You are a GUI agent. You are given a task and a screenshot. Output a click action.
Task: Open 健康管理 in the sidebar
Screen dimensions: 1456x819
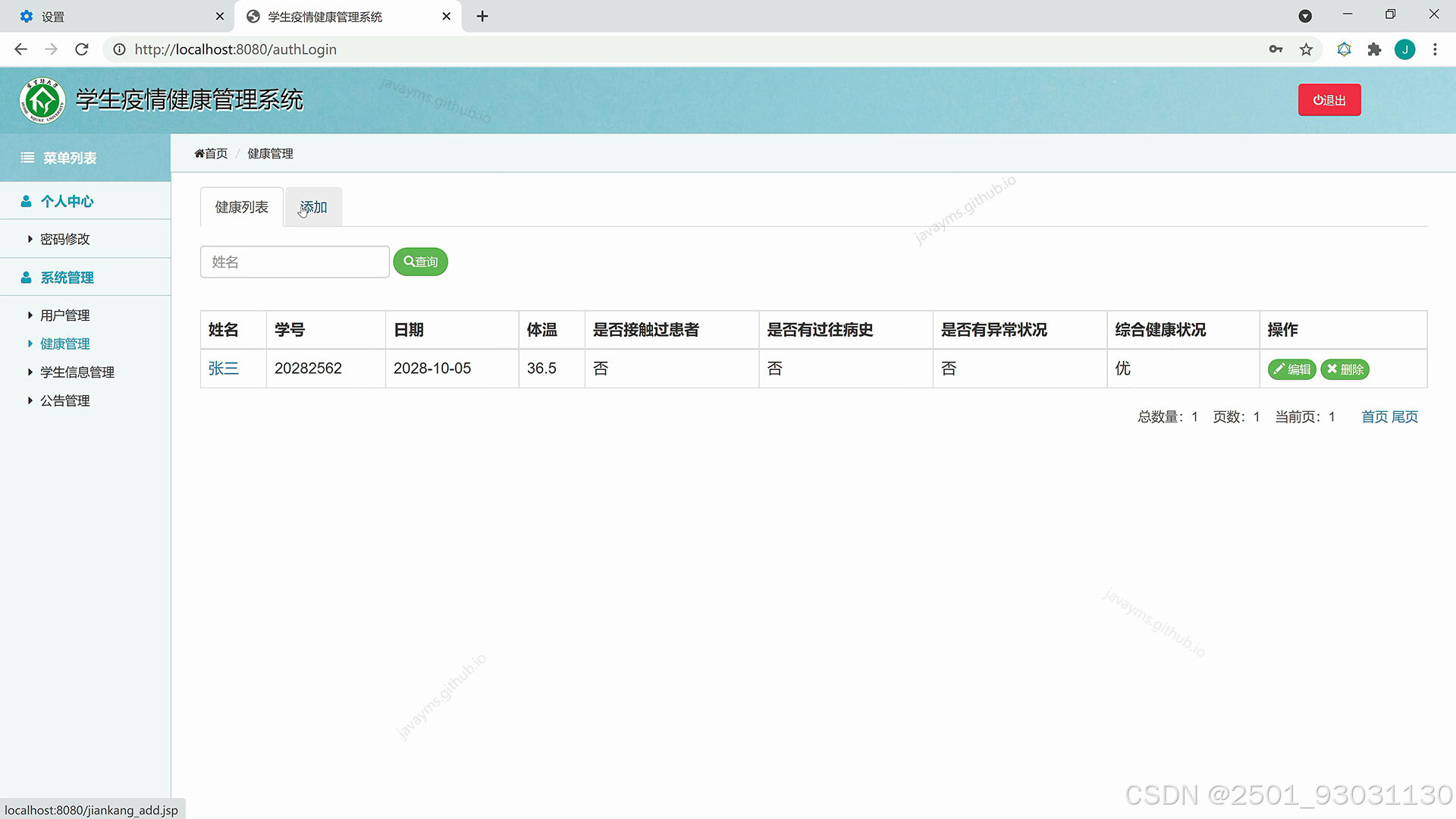point(64,344)
